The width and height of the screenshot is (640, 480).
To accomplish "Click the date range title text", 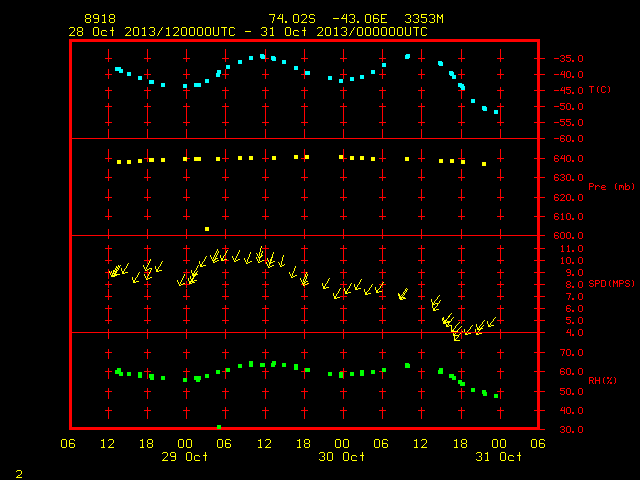I will pos(248,32).
